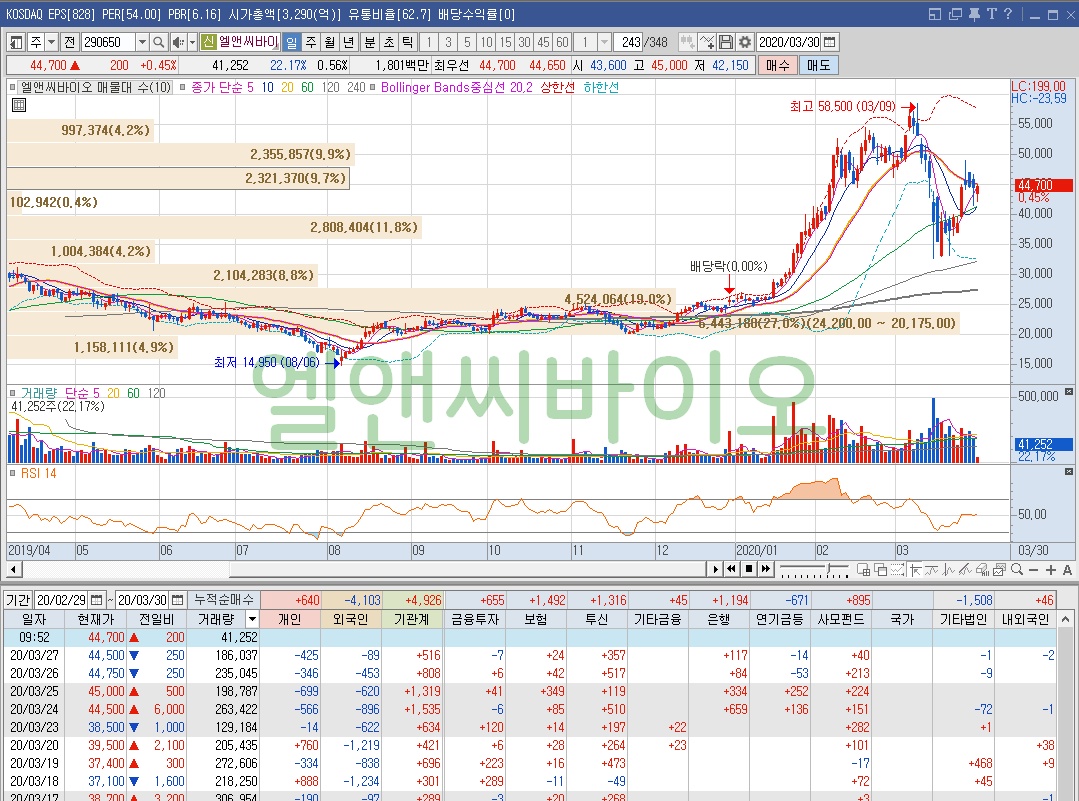Screen dimensions: 1079x801
Task: Toggle the 매물대 indicator legend checkbox
Action: click(x=12, y=87)
